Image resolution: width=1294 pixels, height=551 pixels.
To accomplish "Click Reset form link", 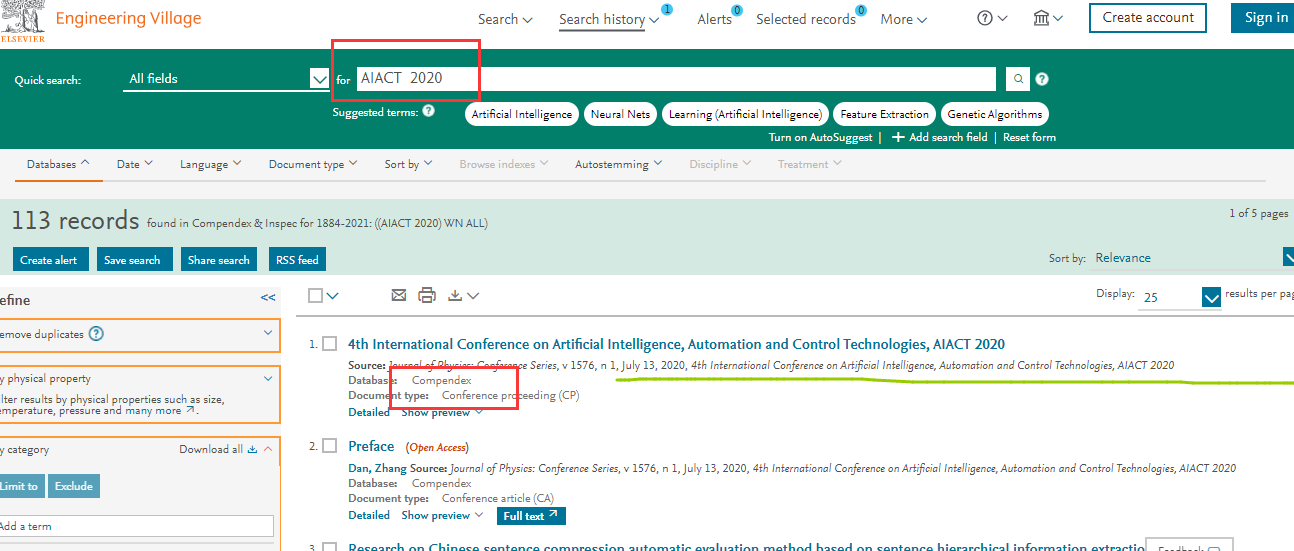I will pos(1029,137).
